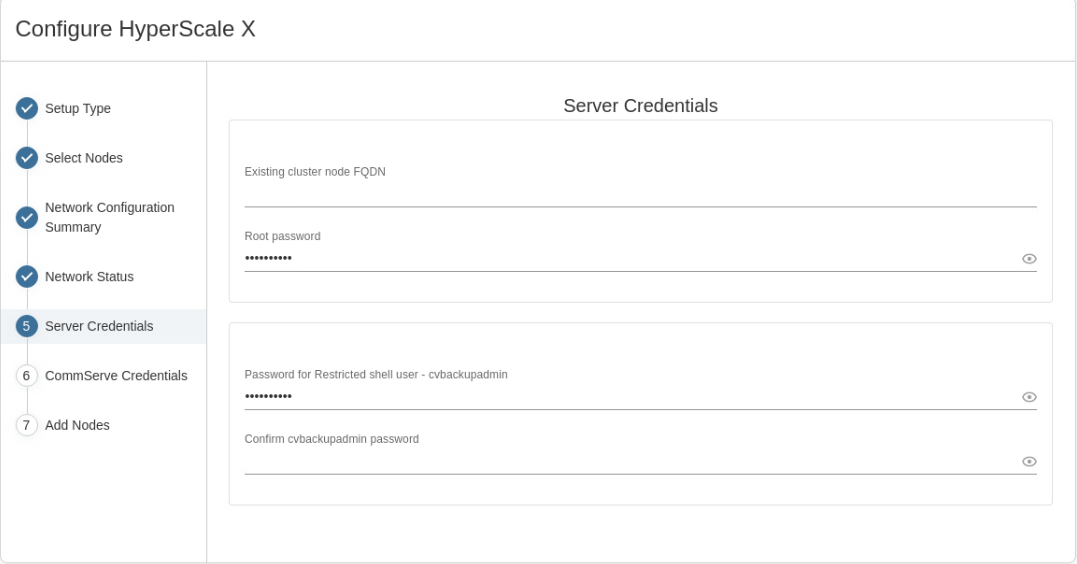
Task: Toggle visibility of Confirm cvbackupadmin password
Action: (x=1028, y=461)
